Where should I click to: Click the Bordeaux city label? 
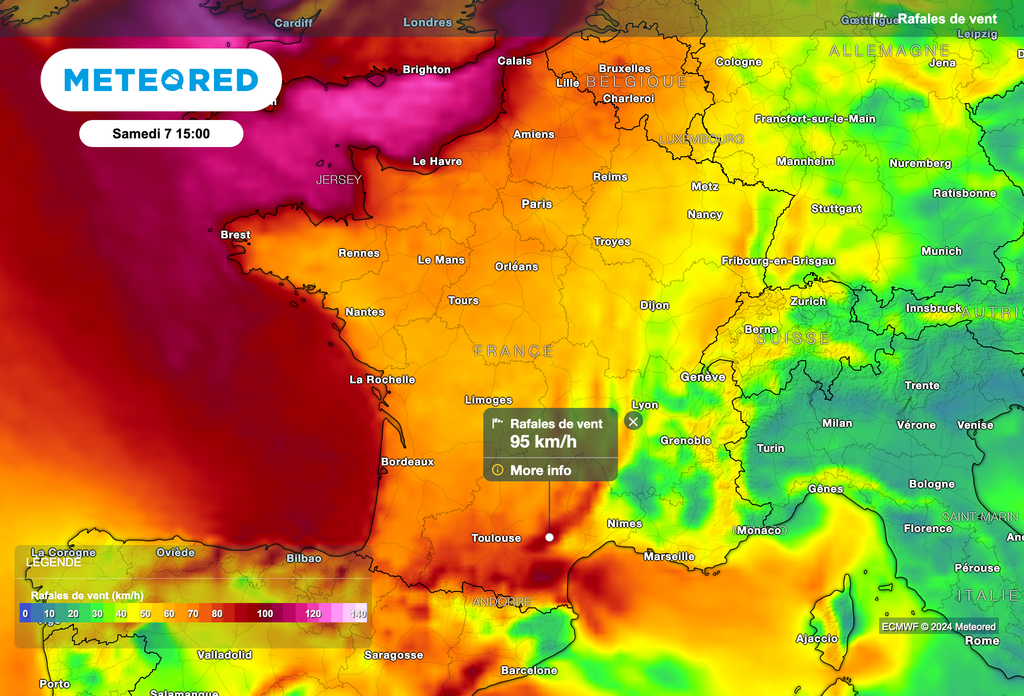tap(407, 462)
